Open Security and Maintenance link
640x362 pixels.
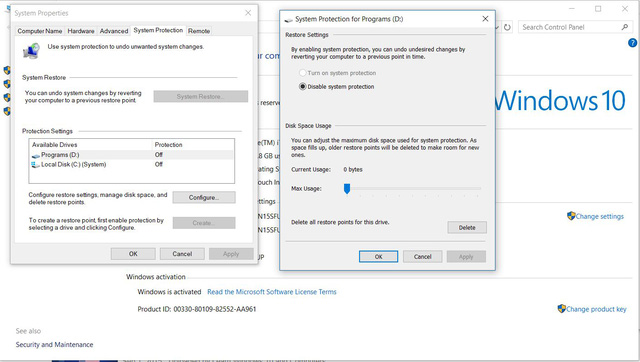tap(54, 345)
